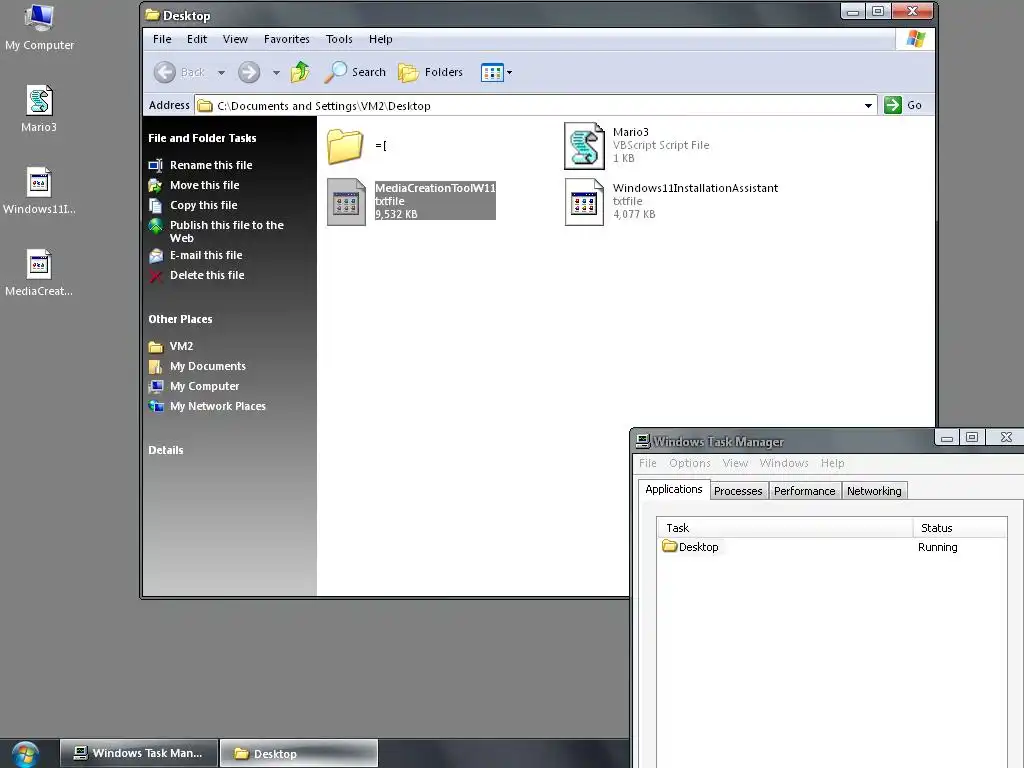
Task: Expand the Details section
Action: 166,450
